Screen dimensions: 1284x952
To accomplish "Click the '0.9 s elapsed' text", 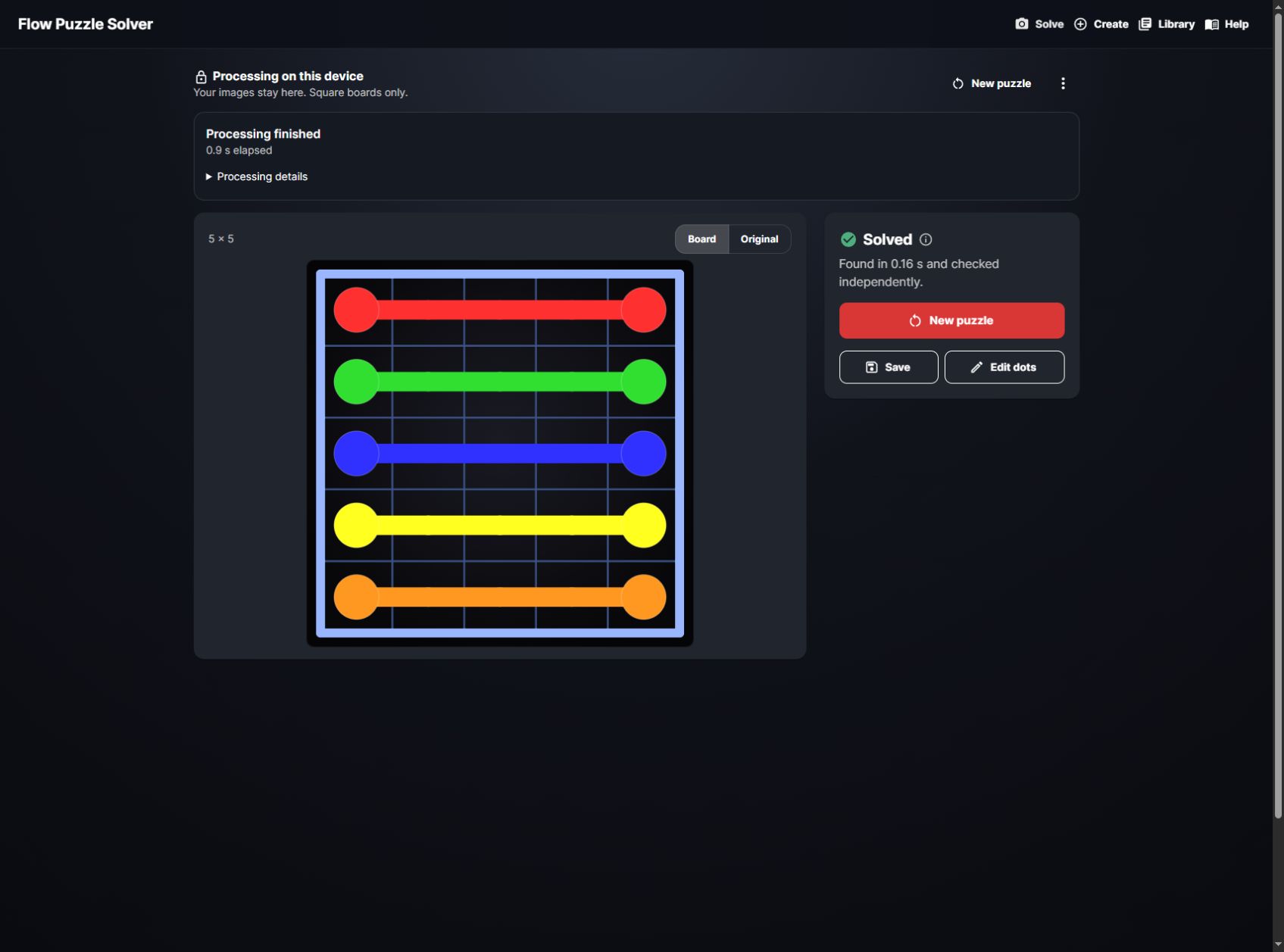I will [239, 151].
